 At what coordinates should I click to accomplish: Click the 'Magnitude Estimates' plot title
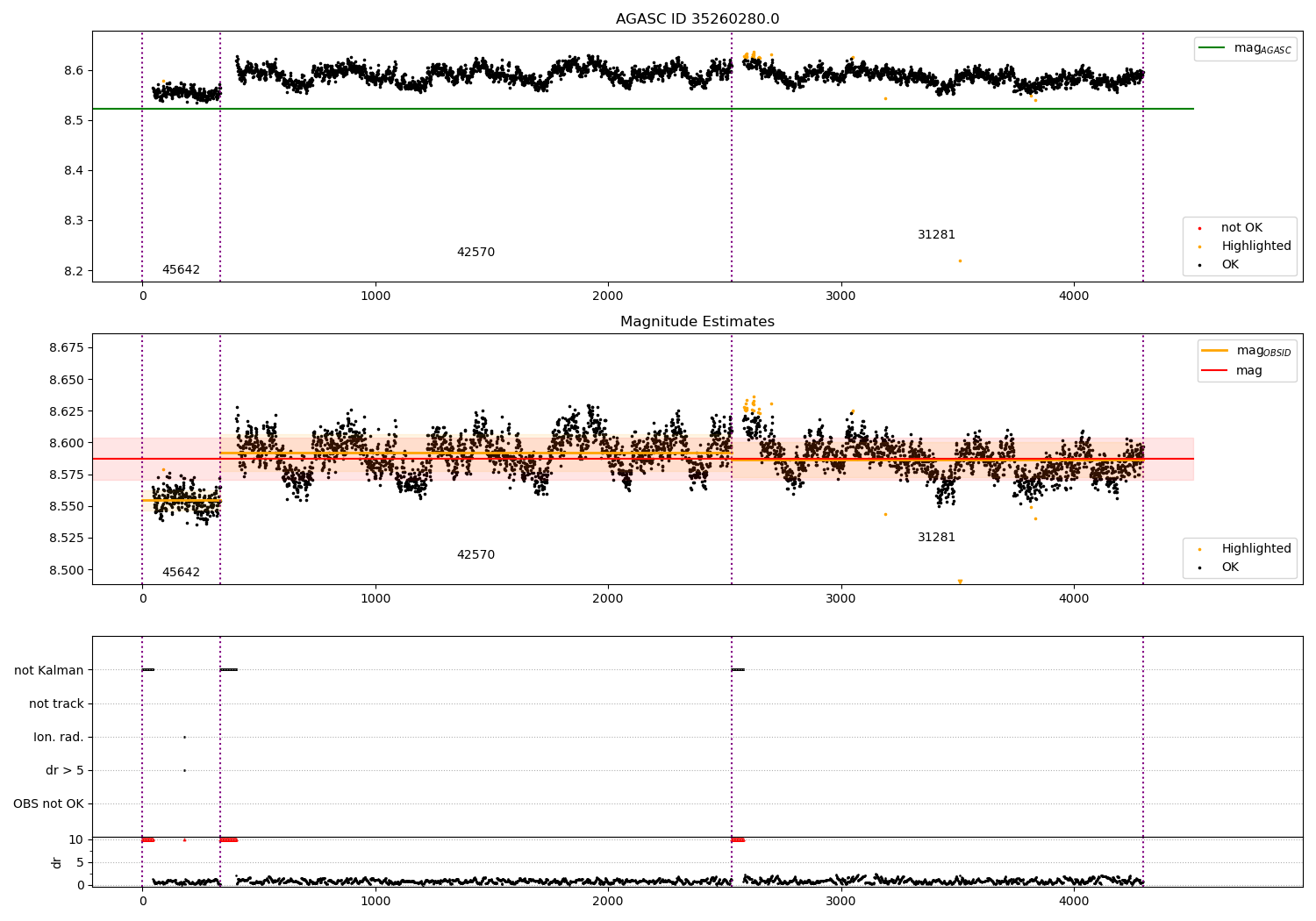(697, 322)
